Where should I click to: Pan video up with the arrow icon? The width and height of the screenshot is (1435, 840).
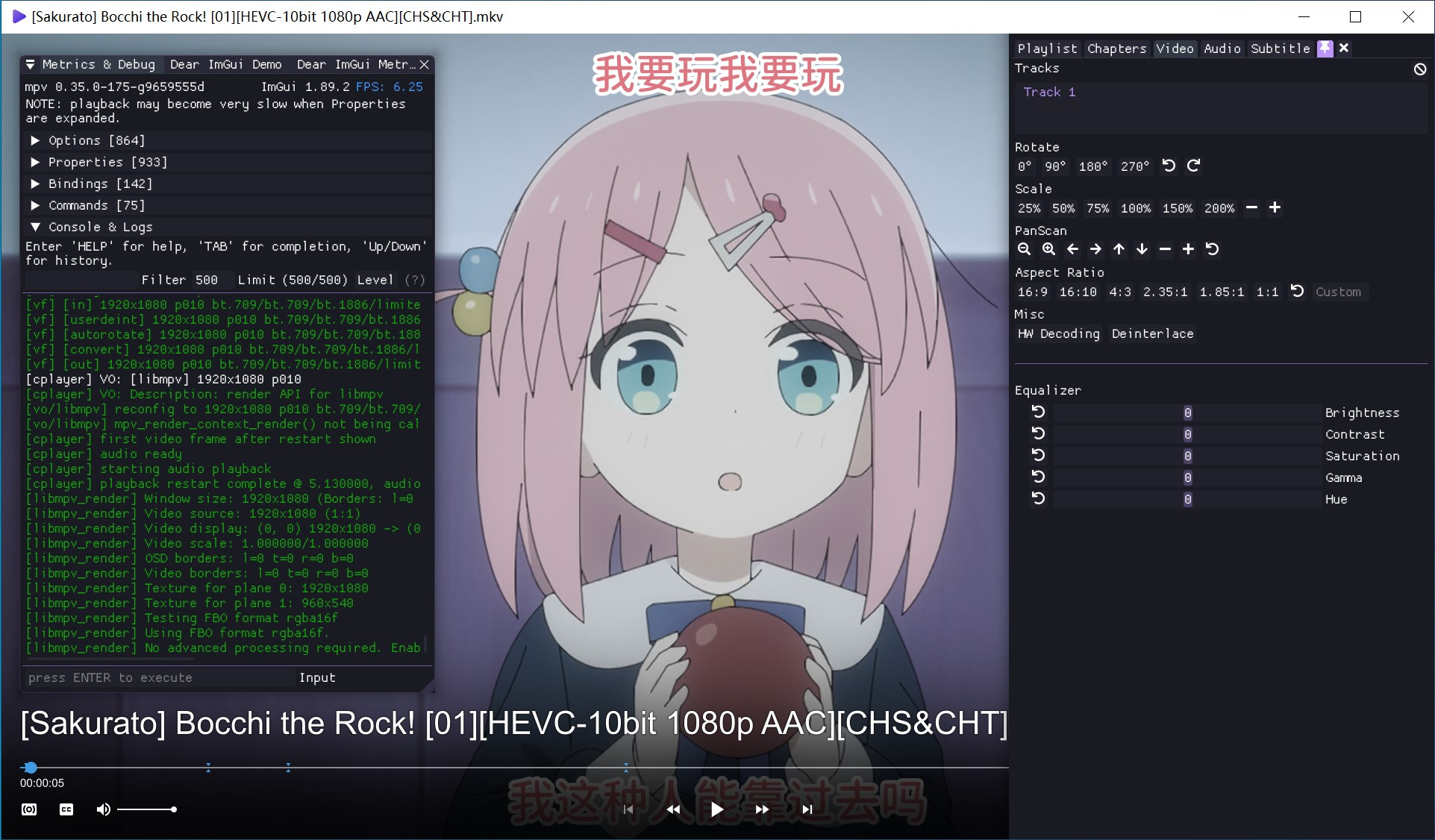(x=1119, y=249)
